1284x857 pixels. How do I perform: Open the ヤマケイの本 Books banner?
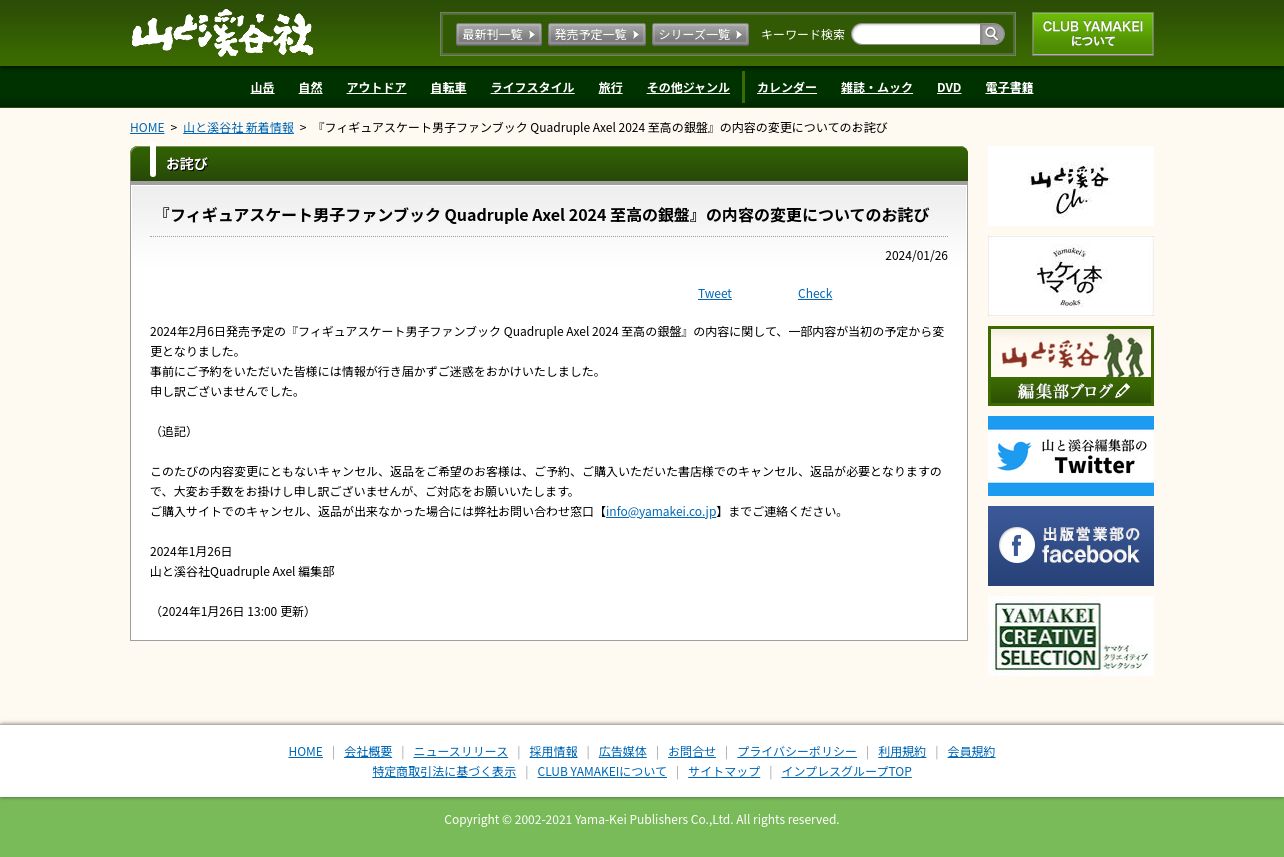coord(1071,276)
